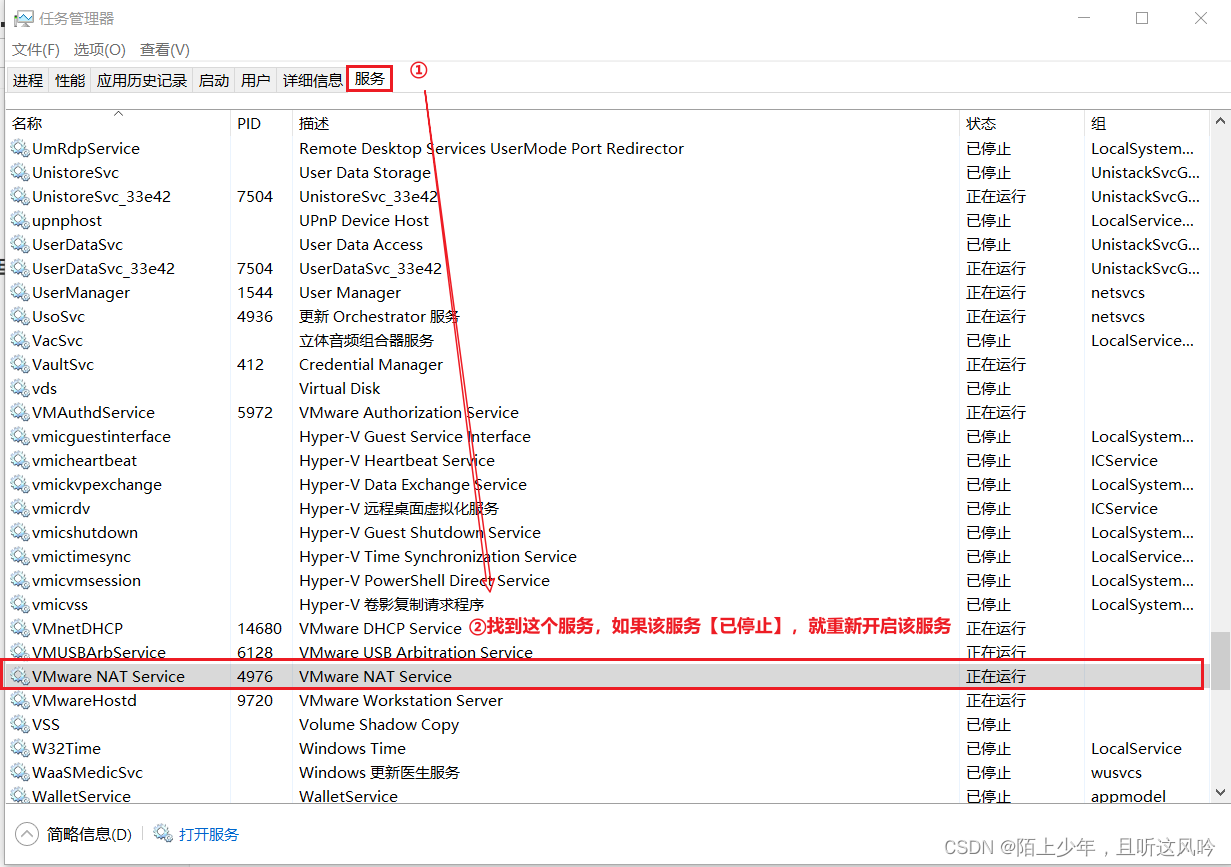The image size is (1231, 867).
Task: Click the wusvcs group cell
Action: click(x=1117, y=772)
